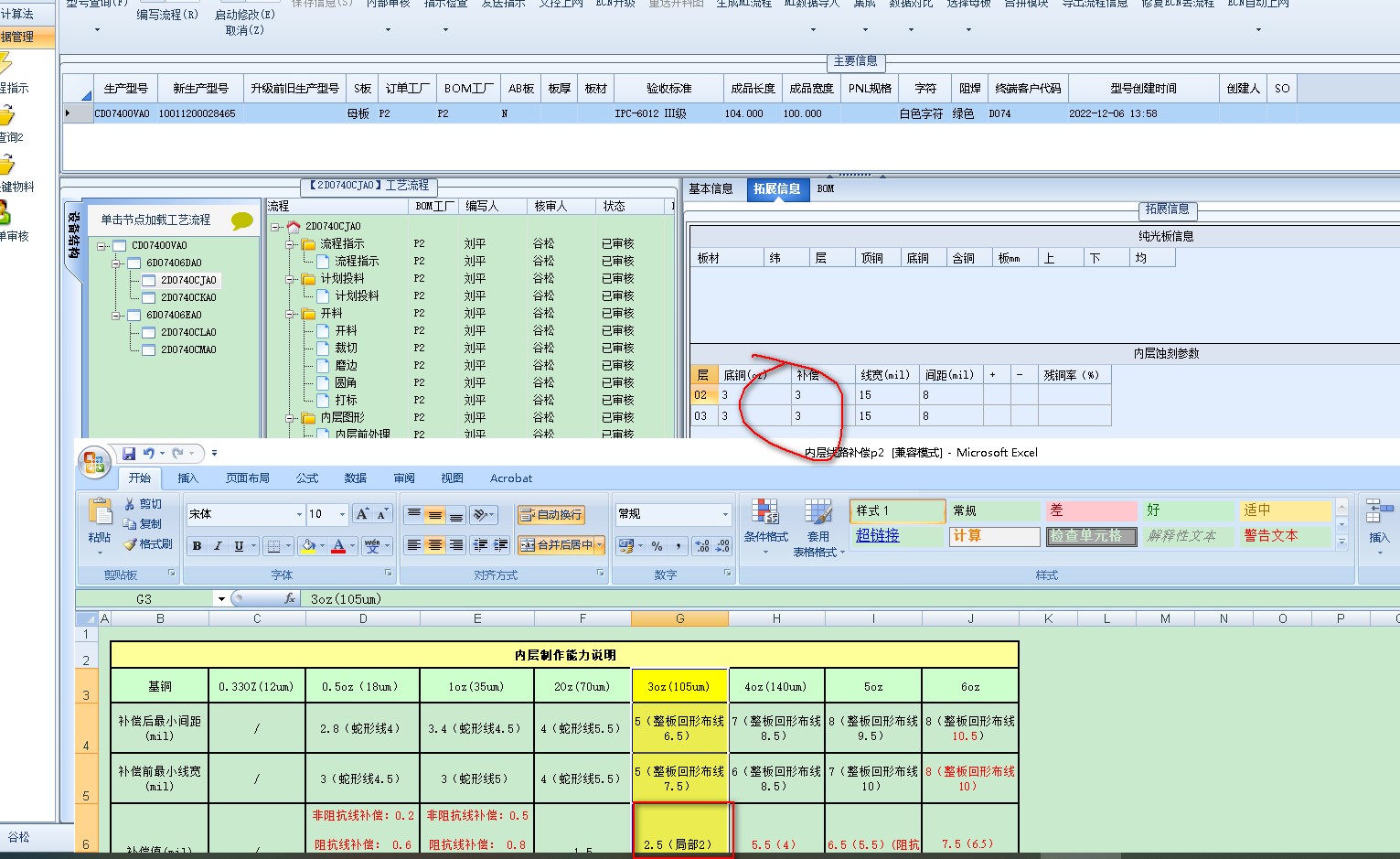Image resolution: width=1400 pixels, height=859 pixels.
Task: Toggle middle vertical alignment
Action: (434, 514)
